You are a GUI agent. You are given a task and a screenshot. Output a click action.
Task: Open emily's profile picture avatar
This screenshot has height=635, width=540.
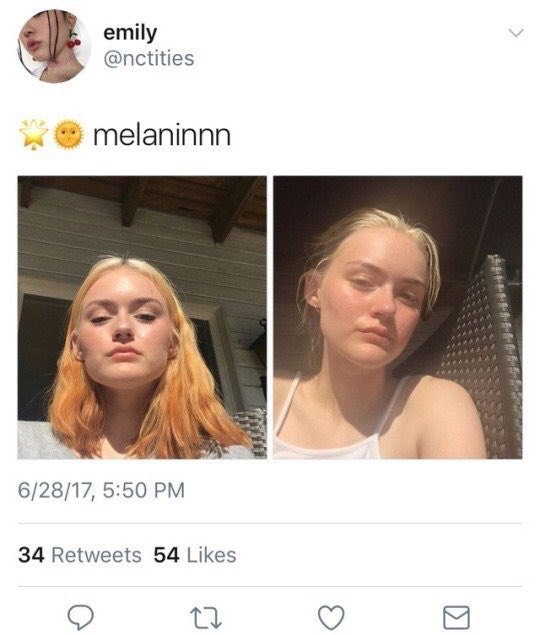pos(53,46)
